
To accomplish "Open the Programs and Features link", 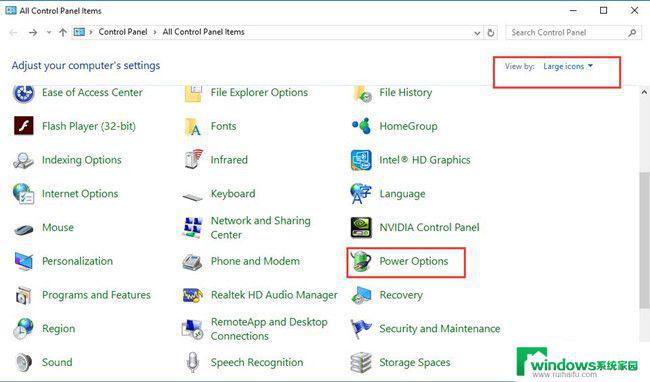I will 96,295.
